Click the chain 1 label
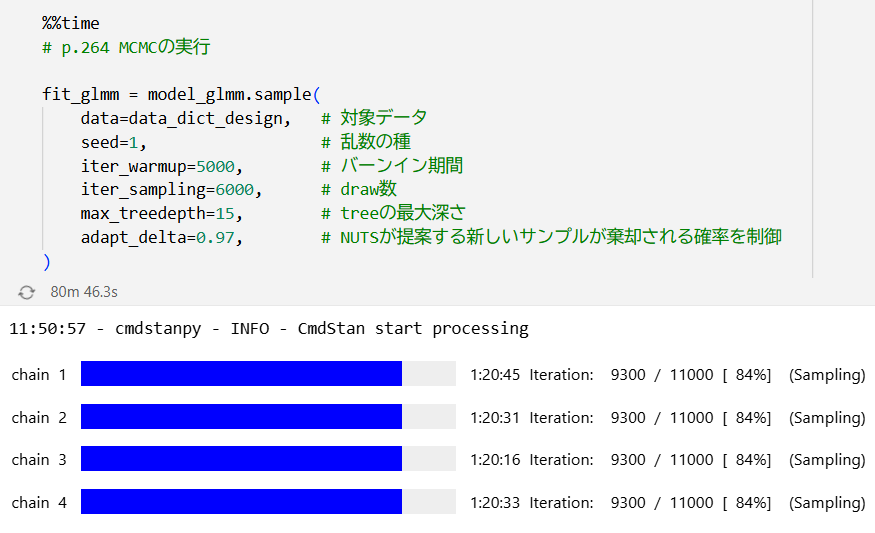 (39, 374)
